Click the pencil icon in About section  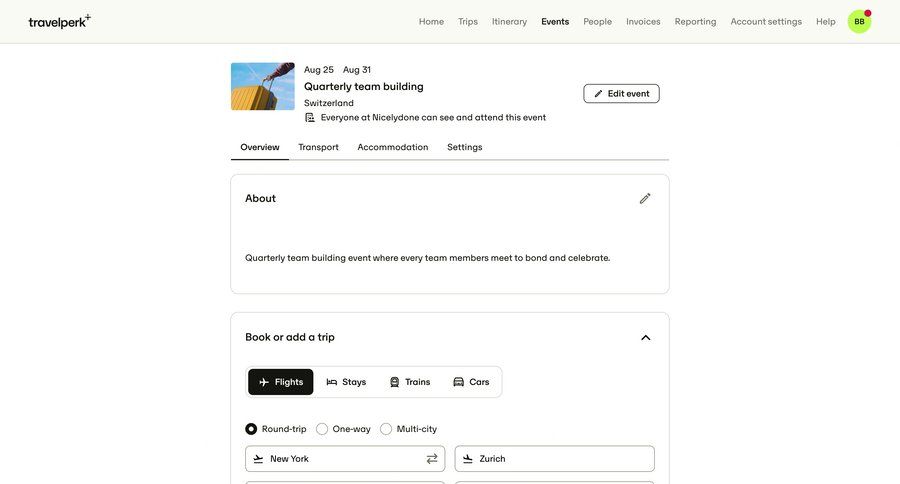click(645, 198)
